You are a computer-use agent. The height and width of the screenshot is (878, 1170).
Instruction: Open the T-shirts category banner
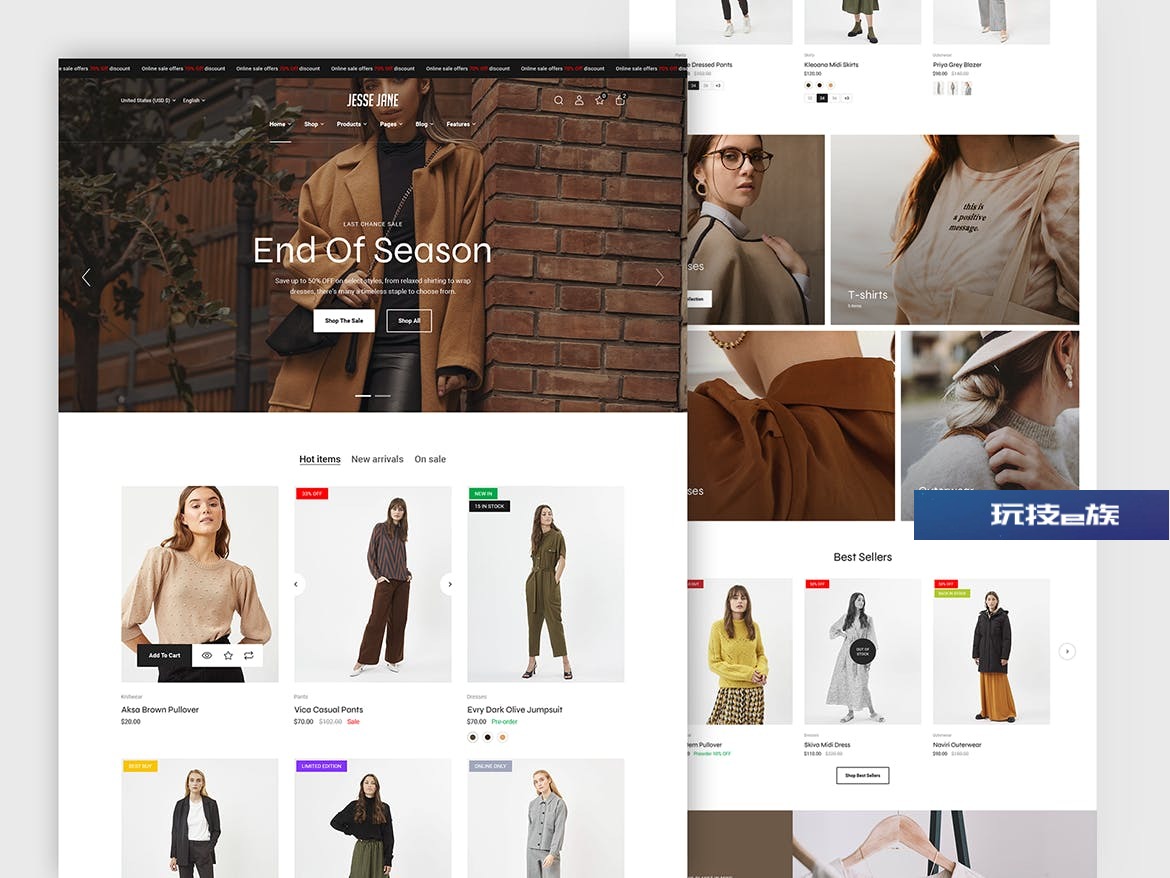point(955,230)
